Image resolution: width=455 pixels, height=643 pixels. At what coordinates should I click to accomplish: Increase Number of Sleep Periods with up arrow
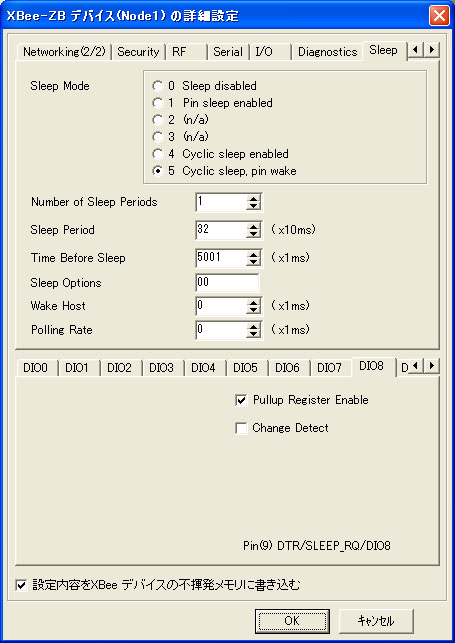(x=254, y=198)
